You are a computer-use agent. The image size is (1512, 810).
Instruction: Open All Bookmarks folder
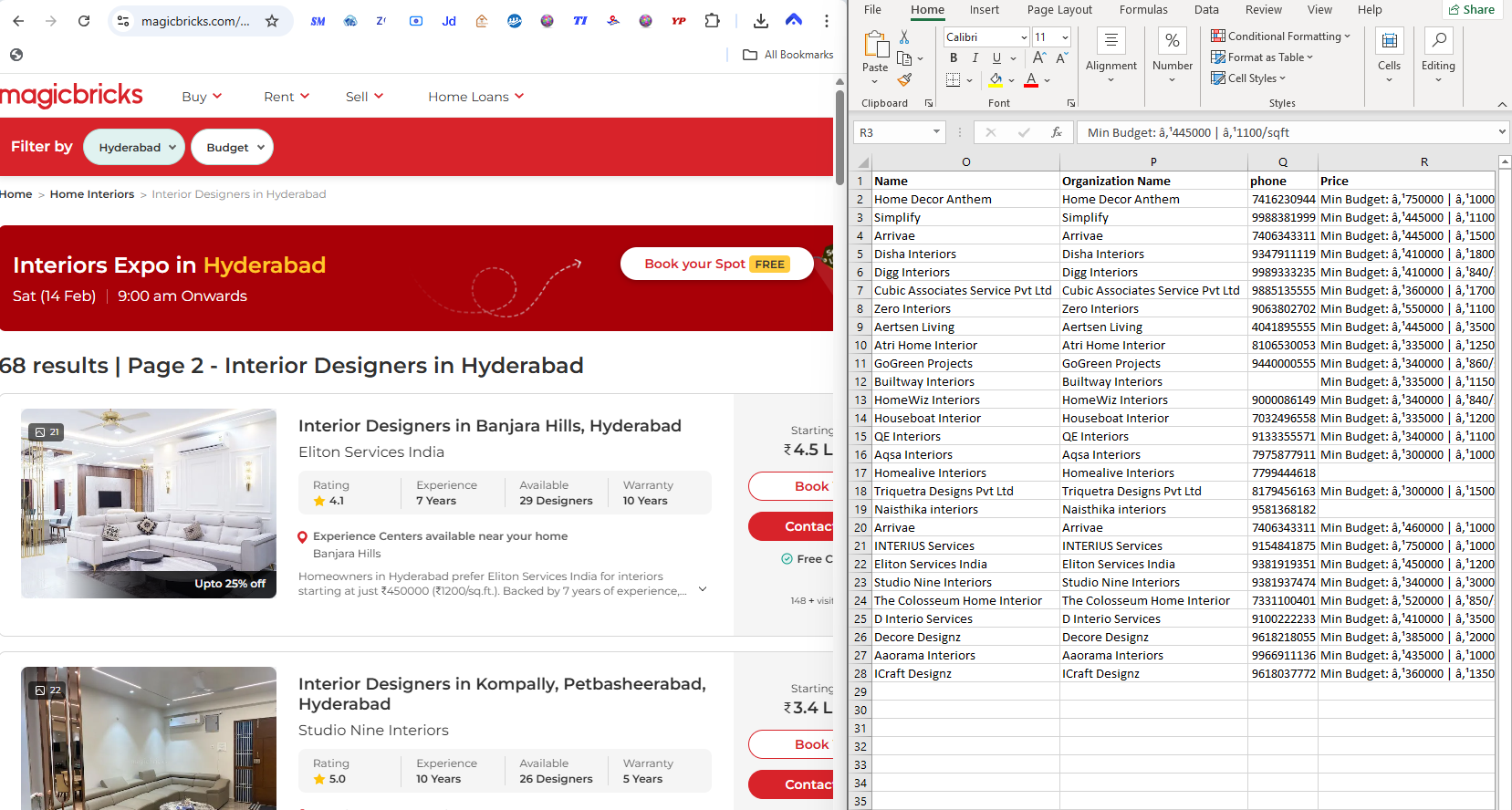click(x=788, y=55)
